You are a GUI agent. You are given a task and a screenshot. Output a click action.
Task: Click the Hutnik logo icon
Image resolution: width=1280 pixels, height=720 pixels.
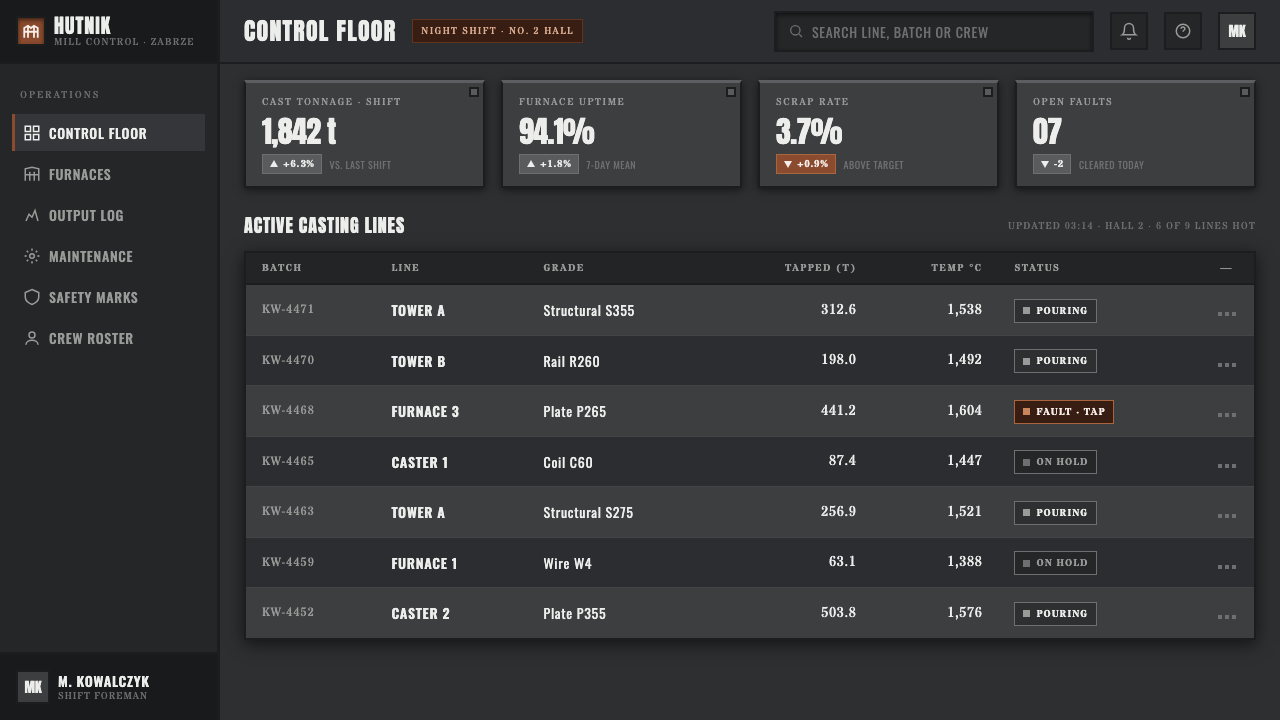click(x=31, y=31)
